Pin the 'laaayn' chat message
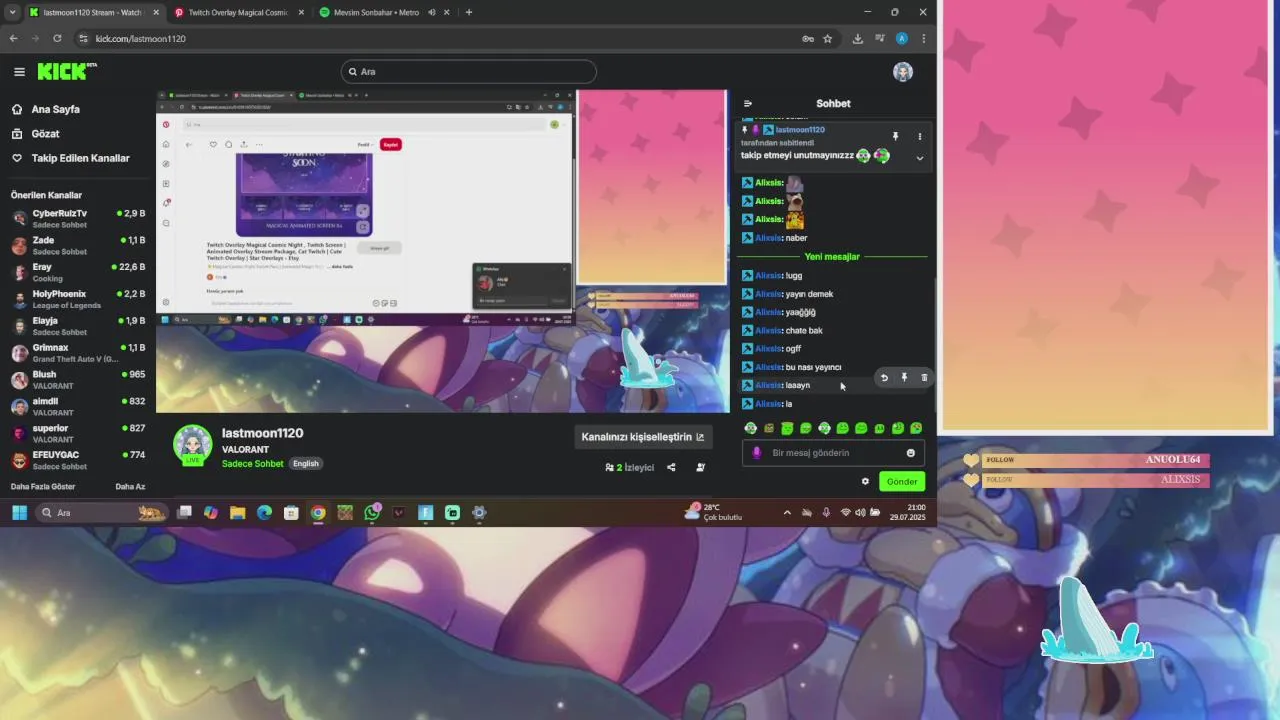The width and height of the screenshot is (1280, 720). 904,378
